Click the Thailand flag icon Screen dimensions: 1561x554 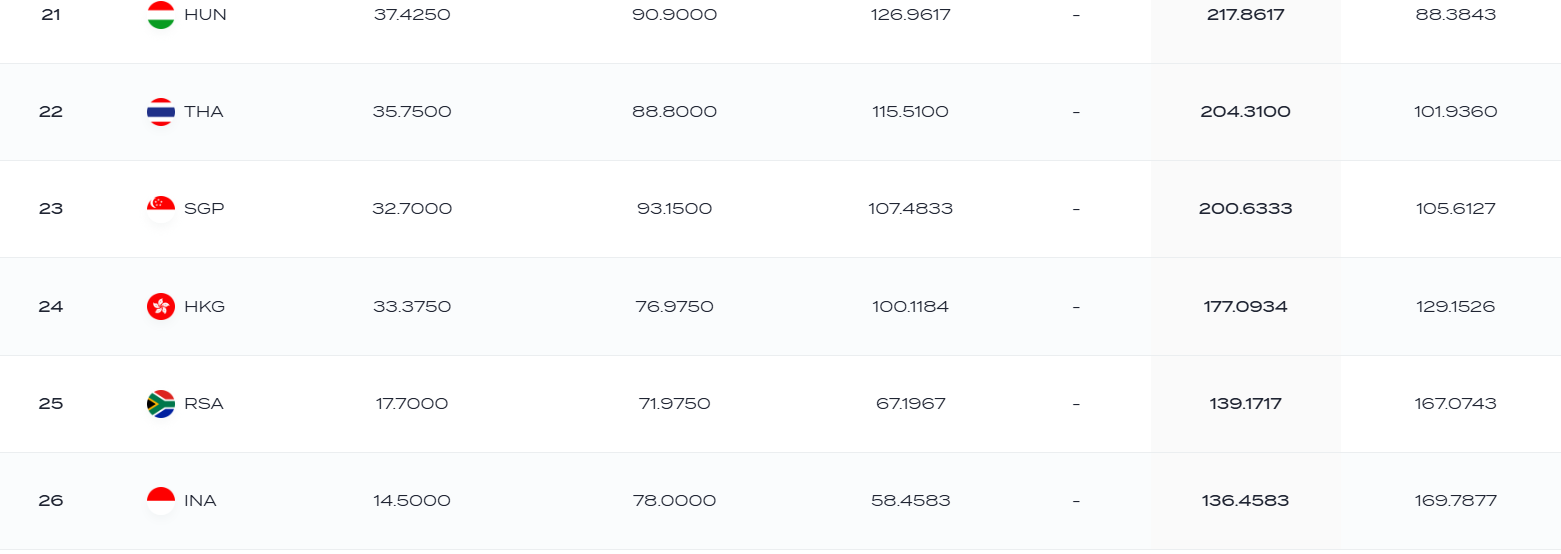(x=161, y=112)
